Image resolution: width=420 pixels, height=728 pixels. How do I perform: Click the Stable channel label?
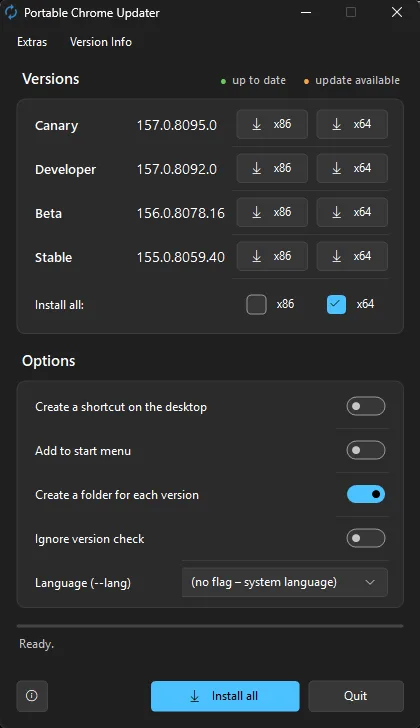(x=53, y=257)
